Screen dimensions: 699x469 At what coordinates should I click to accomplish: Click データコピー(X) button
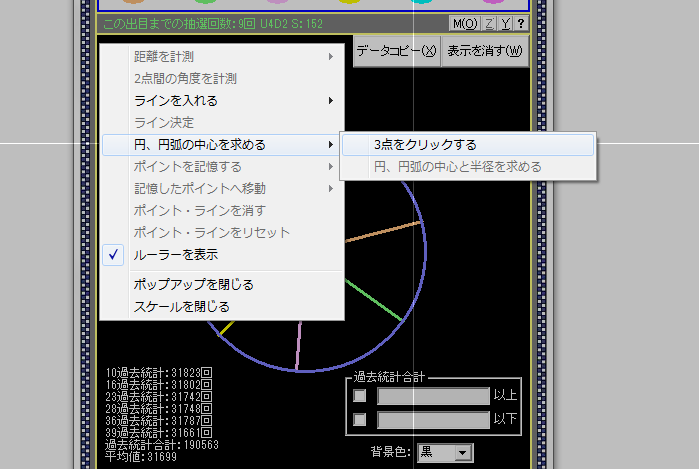pyautogui.click(x=396, y=51)
